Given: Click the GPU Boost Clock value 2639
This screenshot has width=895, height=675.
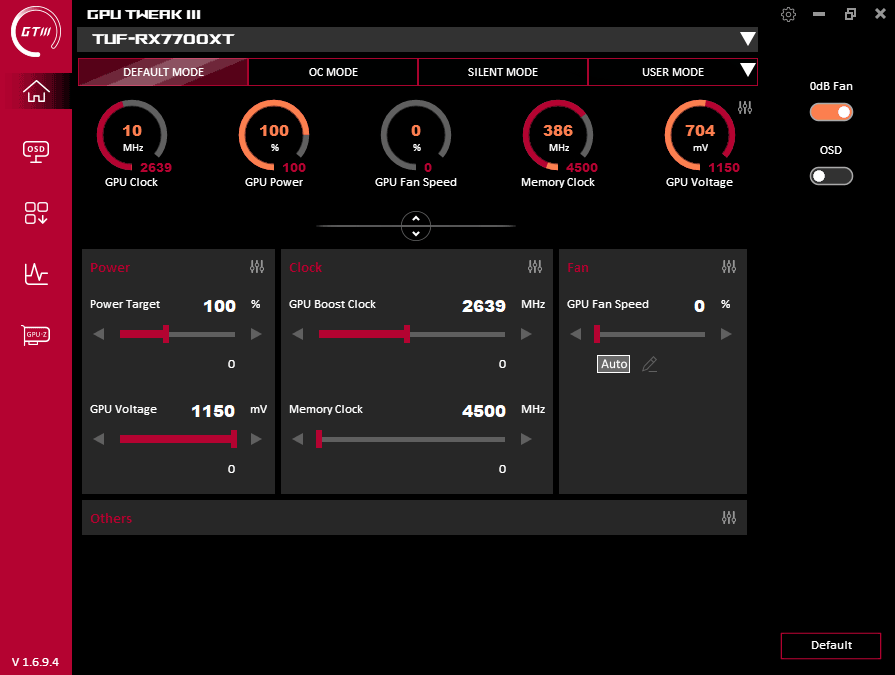Looking at the screenshot, I should click(x=484, y=306).
